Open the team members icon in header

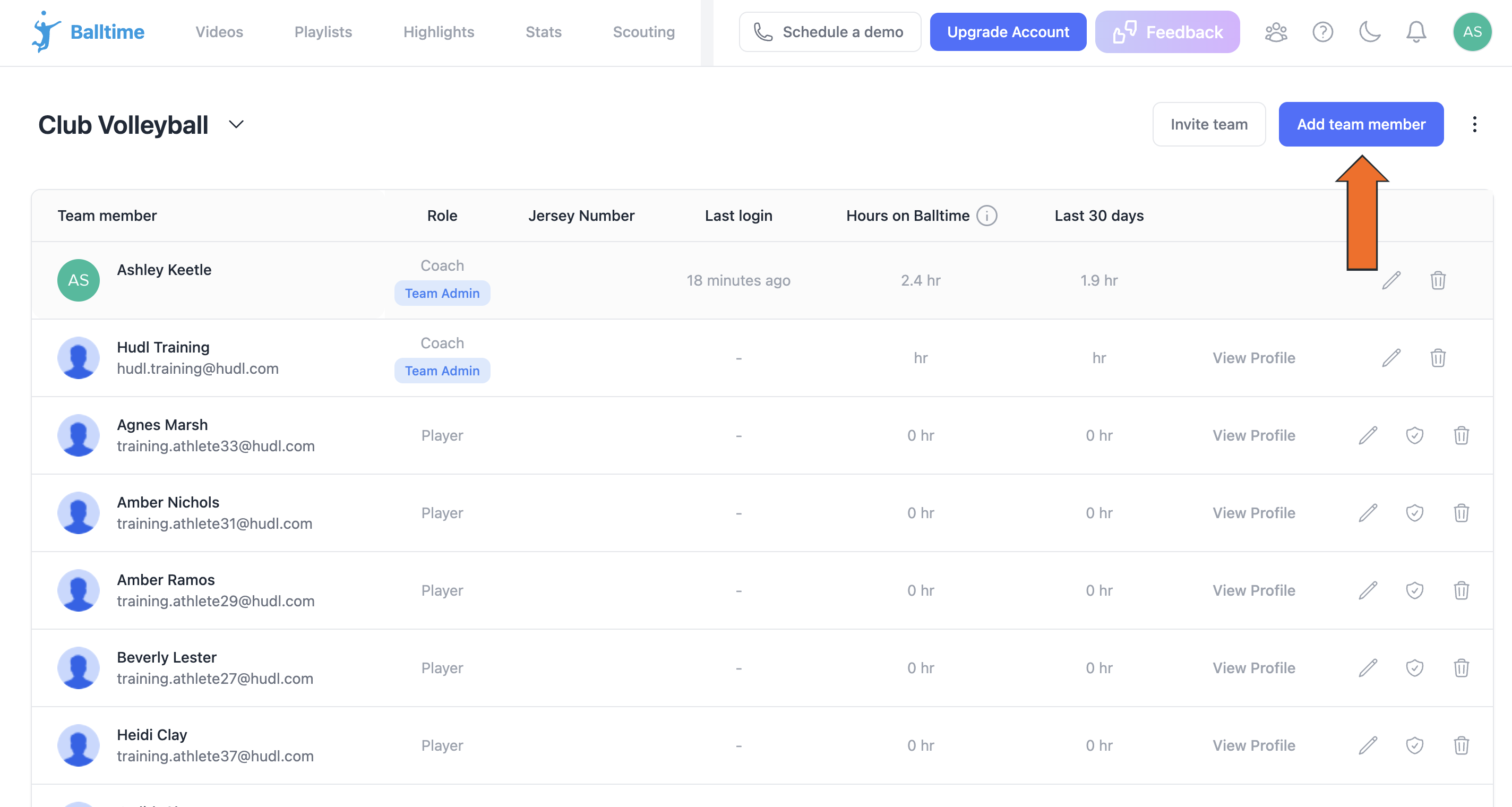[1276, 32]
